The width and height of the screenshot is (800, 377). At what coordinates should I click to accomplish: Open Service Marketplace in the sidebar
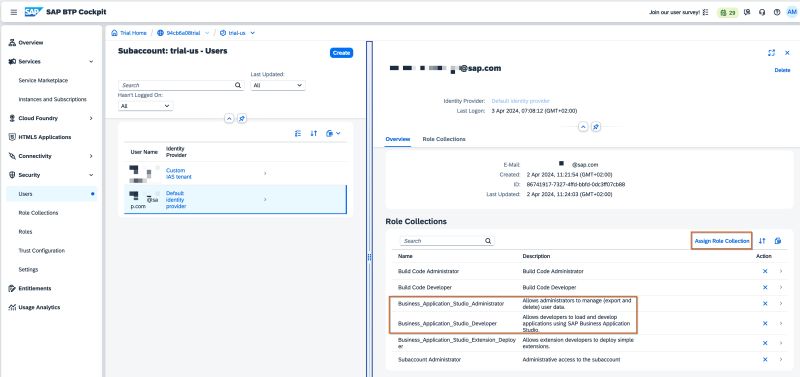[x=43, y=81]
